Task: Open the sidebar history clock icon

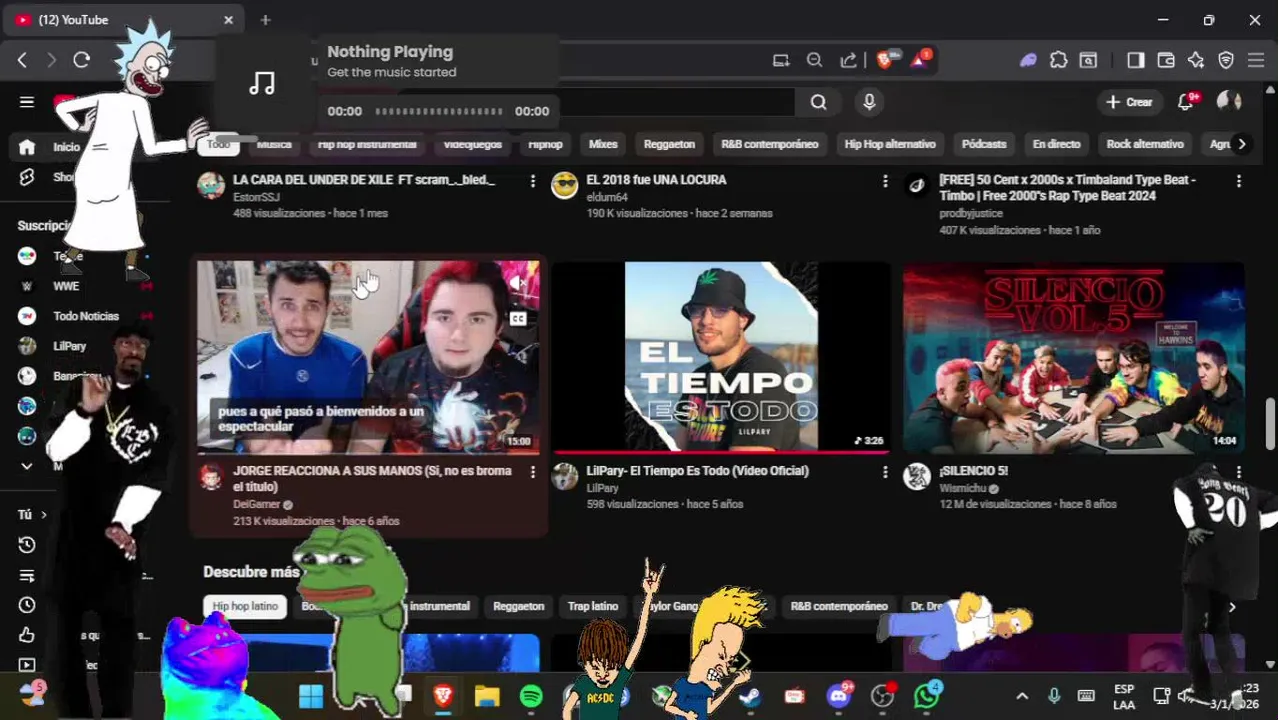Action: [27, 545]
